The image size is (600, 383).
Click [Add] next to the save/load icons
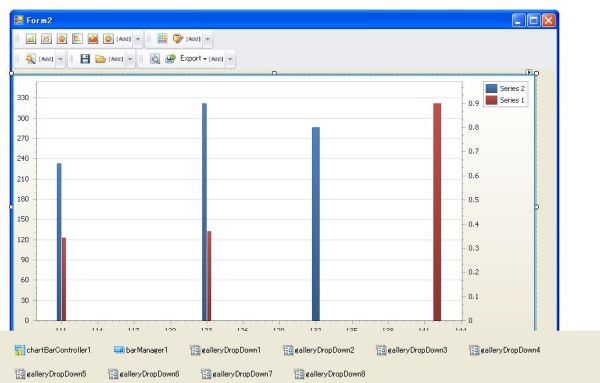click(x=116, y=59)
